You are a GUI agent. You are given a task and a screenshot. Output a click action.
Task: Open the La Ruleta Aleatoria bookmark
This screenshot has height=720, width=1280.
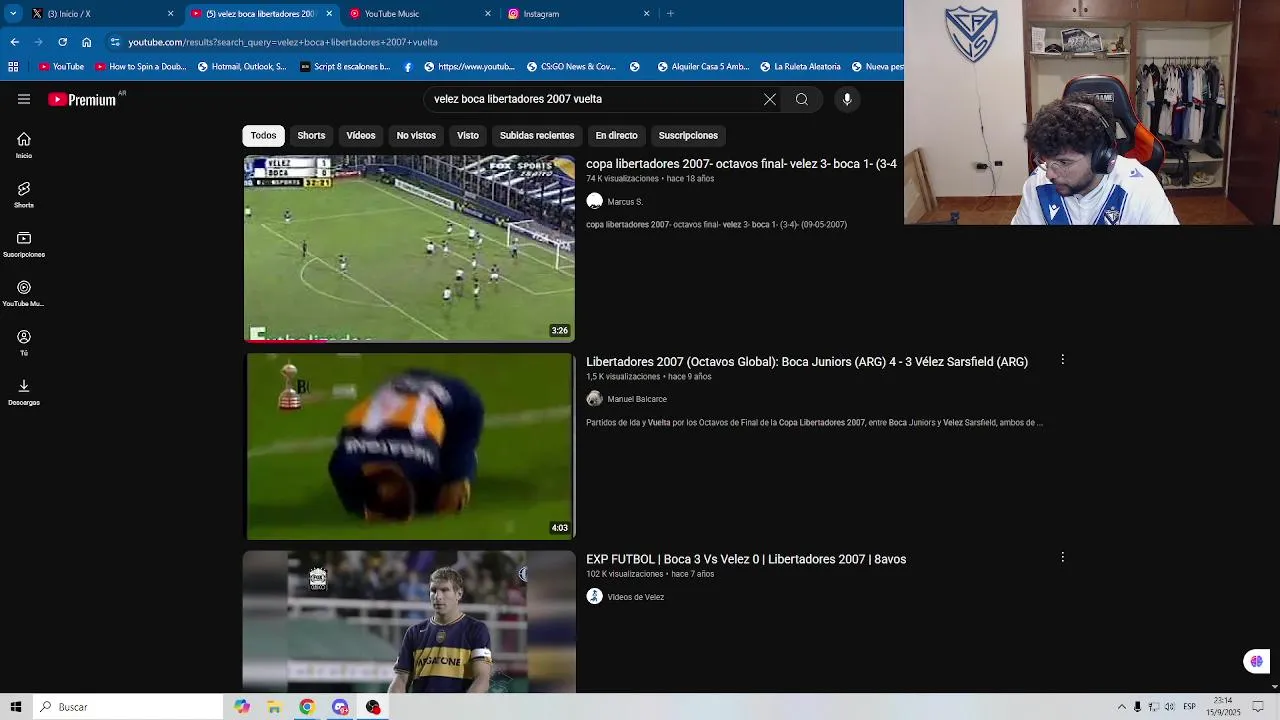[800, 67]
